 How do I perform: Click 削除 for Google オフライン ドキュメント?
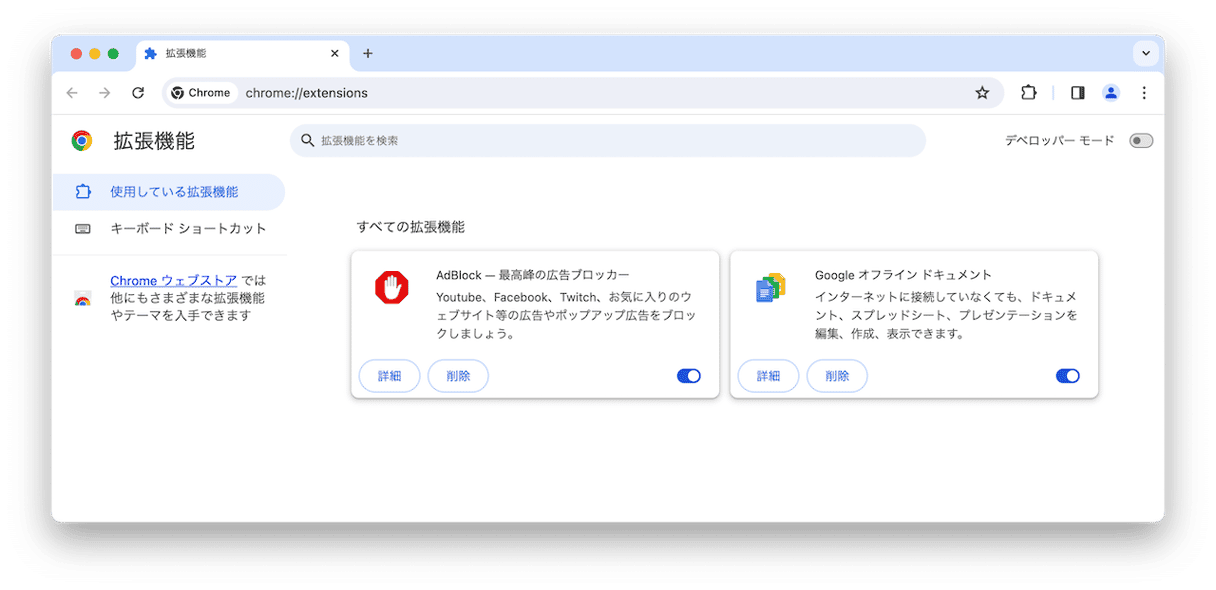837,376
